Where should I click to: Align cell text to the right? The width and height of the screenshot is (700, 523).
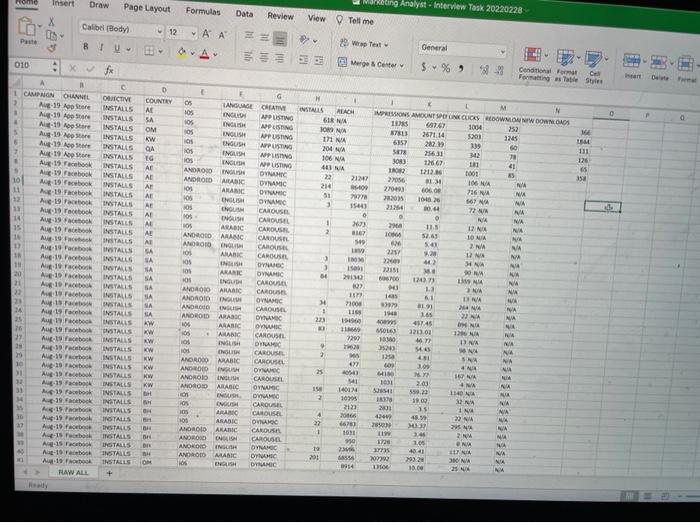279,58
